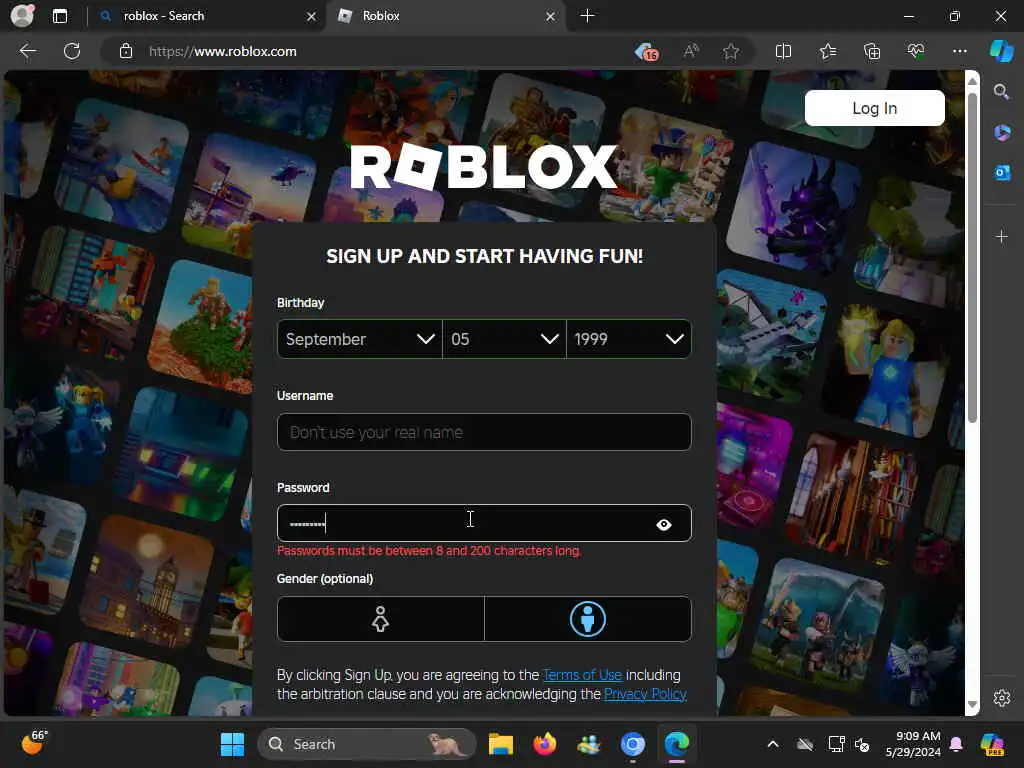Open Collections icon in toolbar

click(872, 51)
